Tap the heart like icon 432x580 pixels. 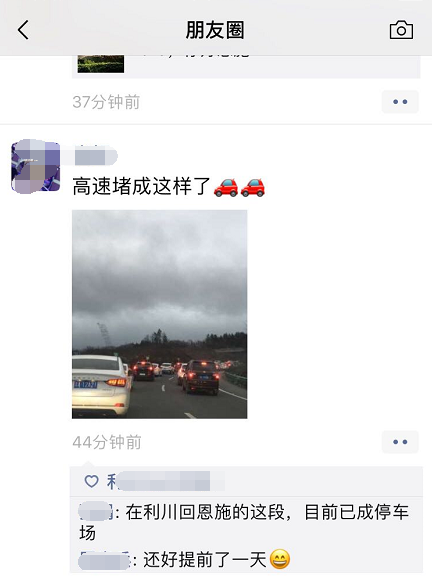(91, 481)
